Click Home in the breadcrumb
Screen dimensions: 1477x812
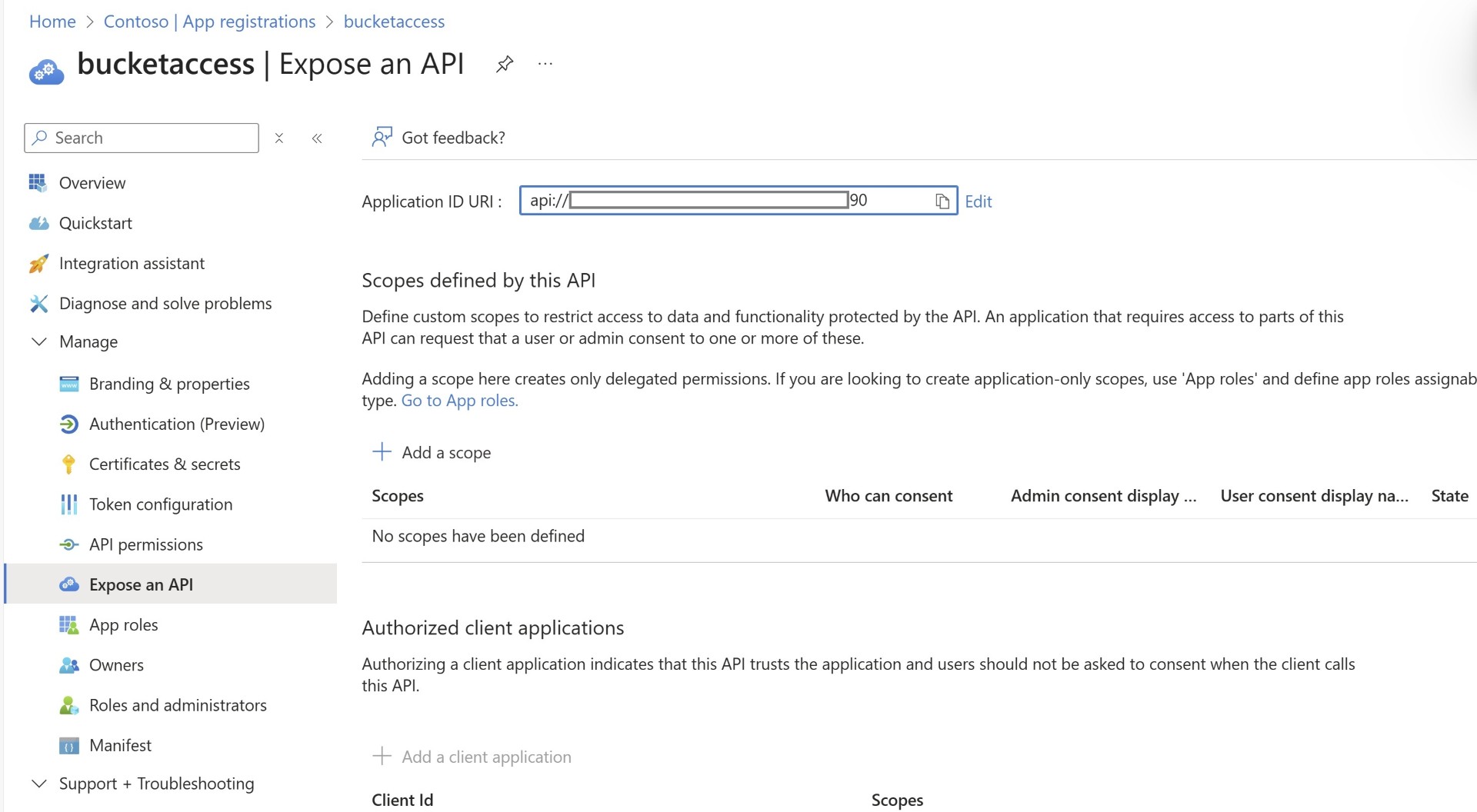52,22
